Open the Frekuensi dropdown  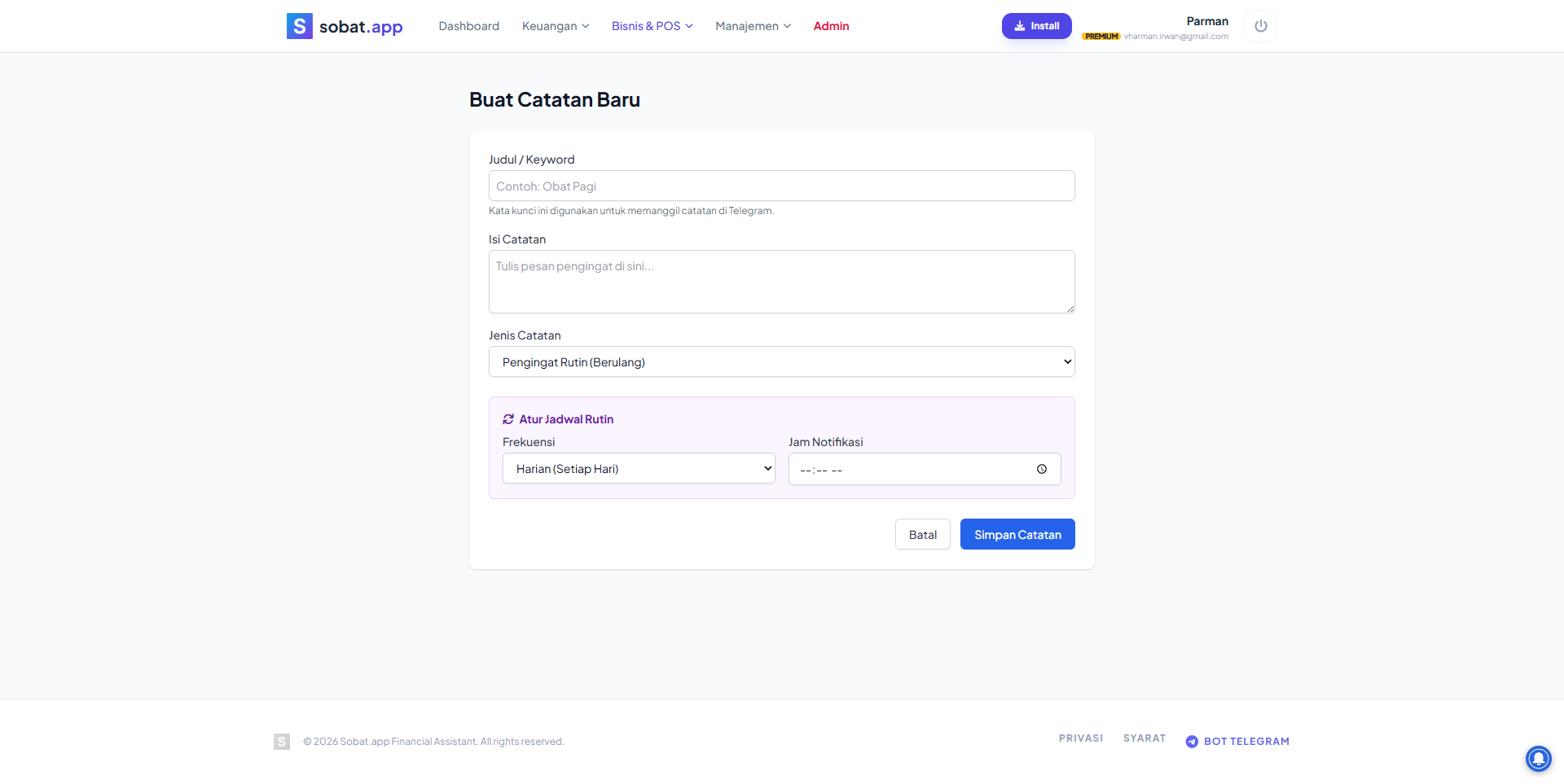639,469
